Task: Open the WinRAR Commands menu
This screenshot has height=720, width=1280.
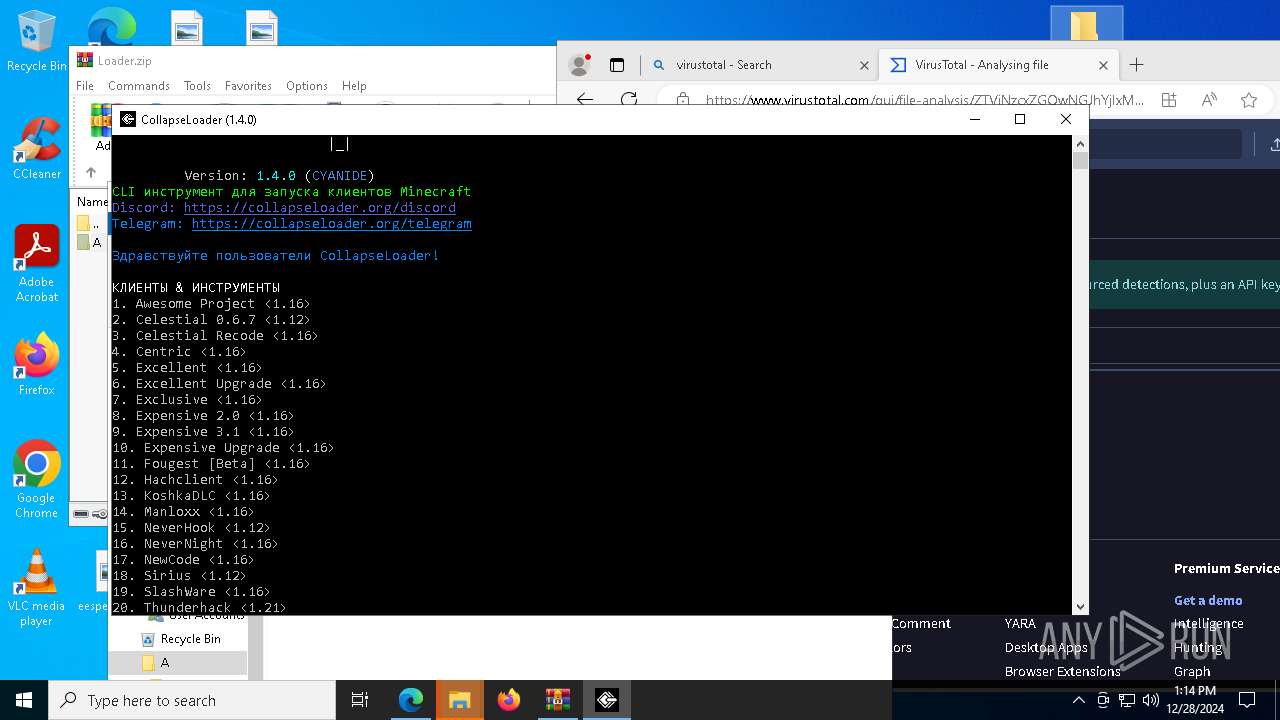Action: coord(139,86)
